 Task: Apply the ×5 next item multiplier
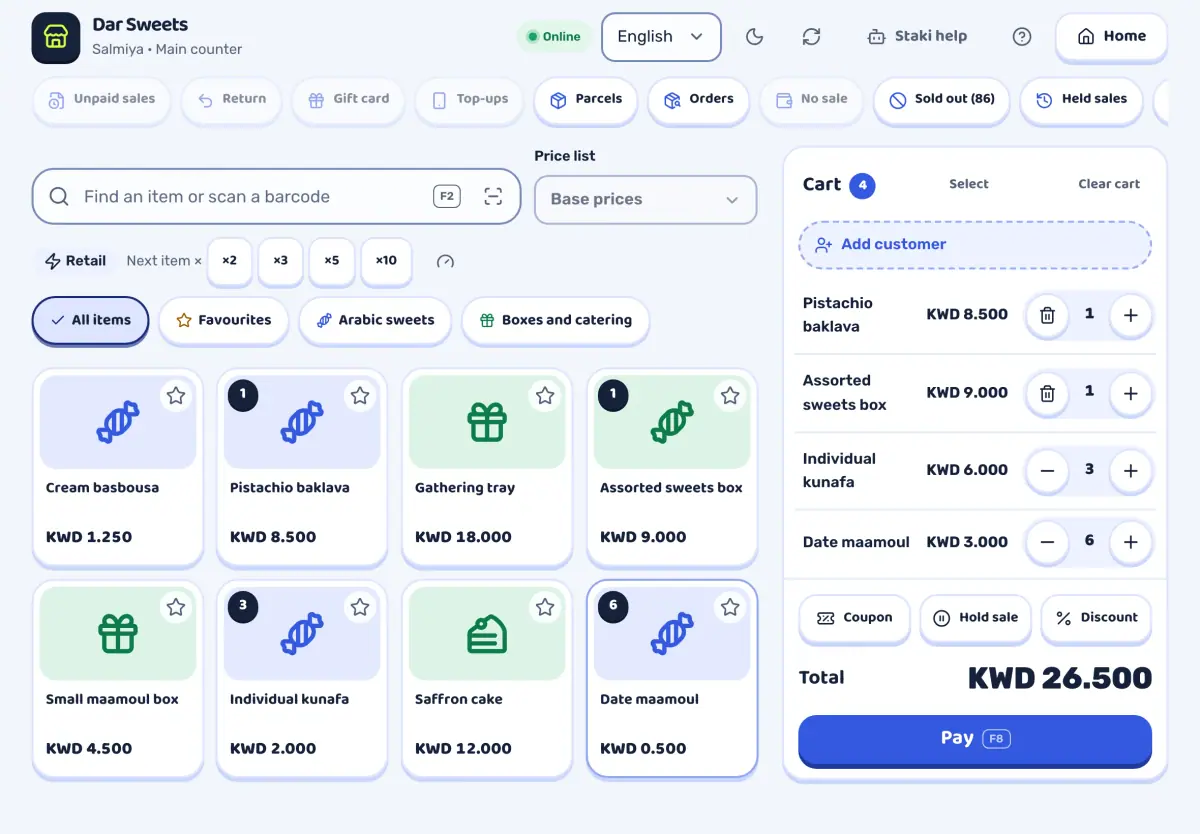331,261
